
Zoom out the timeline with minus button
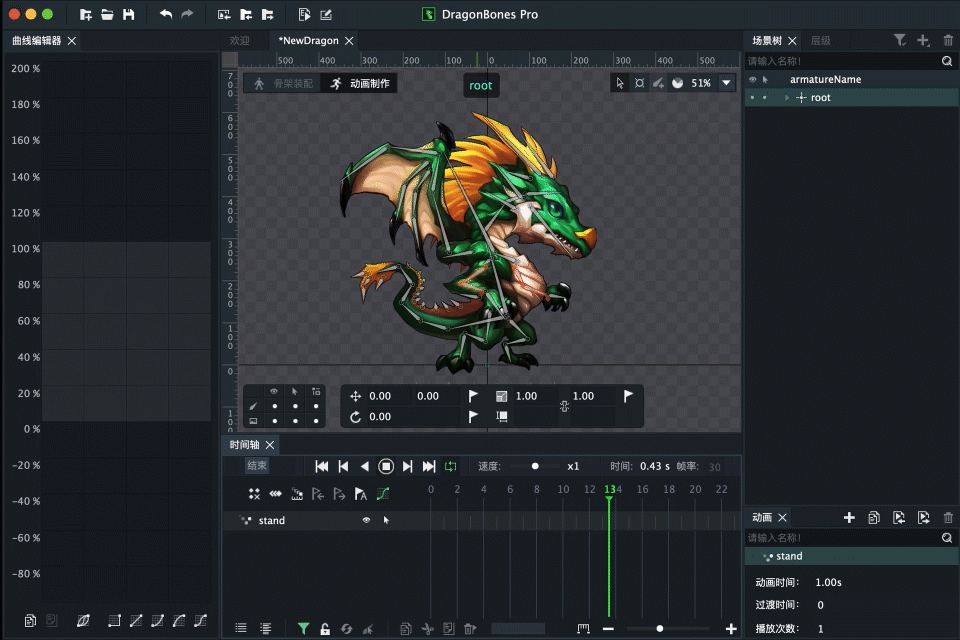608,629
